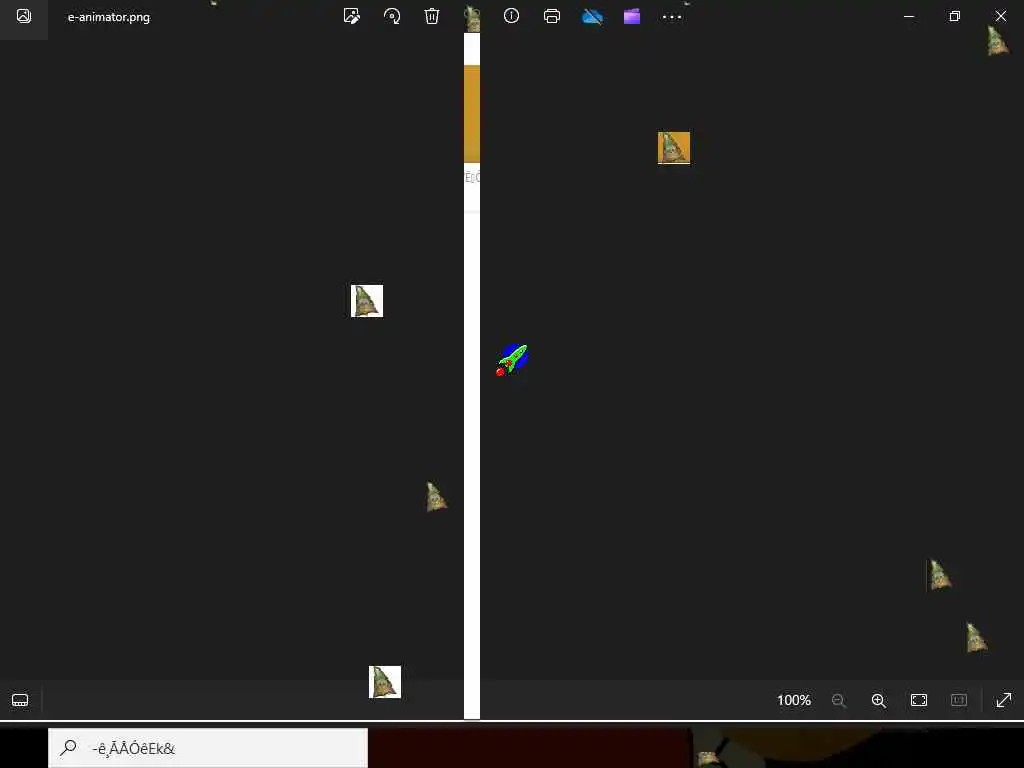Close the Photos window

[1000, 16]
